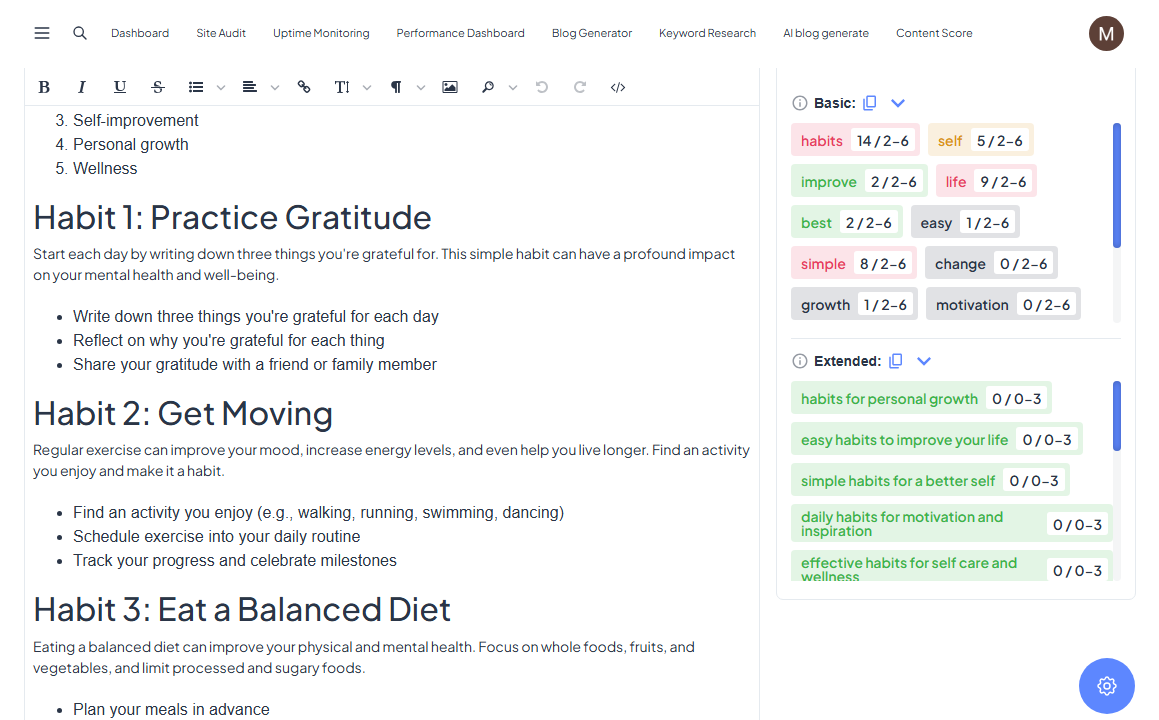Collapse the Extended keywords section
The height and width of the screenshot is (720, 1159).
pos(924,361)
